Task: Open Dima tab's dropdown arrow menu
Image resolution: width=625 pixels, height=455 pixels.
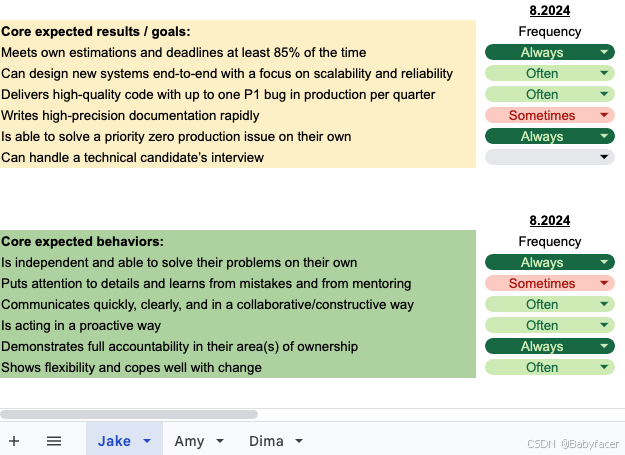Action: [x=299, y=441]
